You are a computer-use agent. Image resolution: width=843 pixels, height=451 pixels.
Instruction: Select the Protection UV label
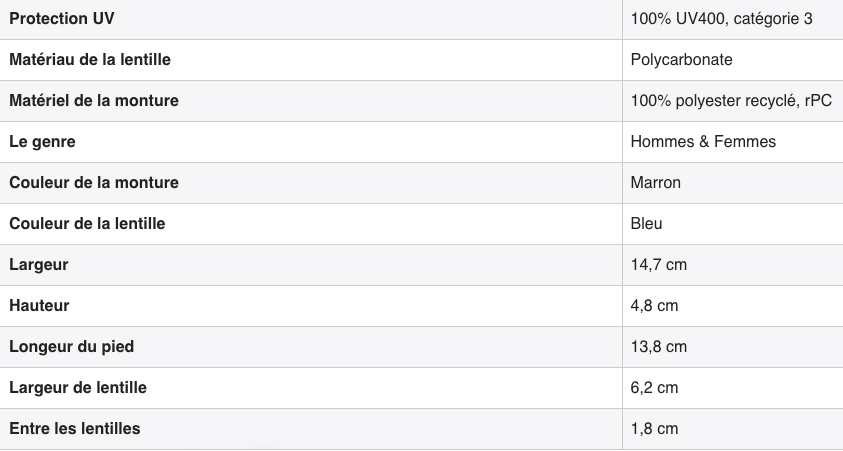pyautogui.click(x=62, y=19)
